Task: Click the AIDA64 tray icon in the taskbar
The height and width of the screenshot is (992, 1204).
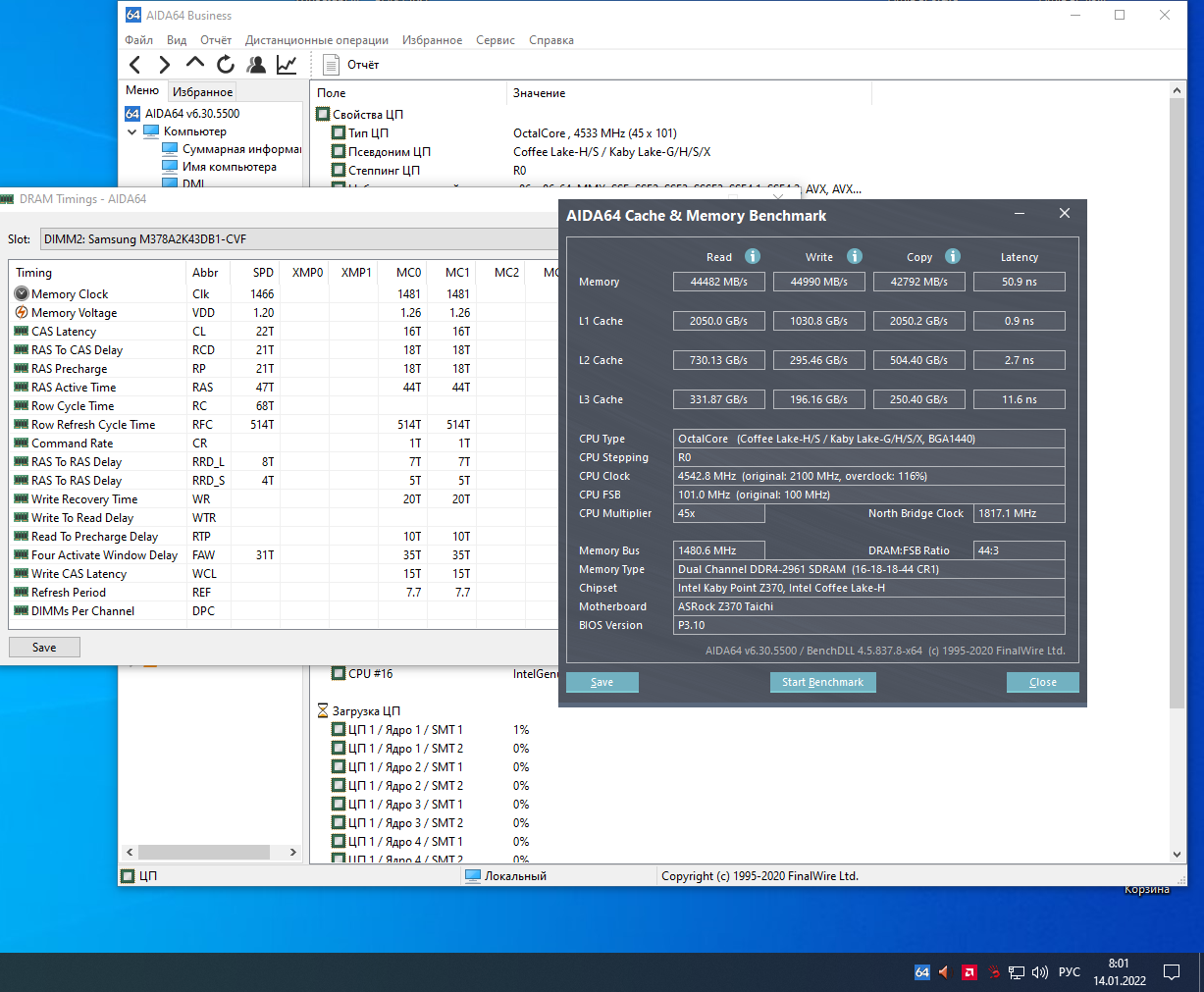Action: (921, 972)
